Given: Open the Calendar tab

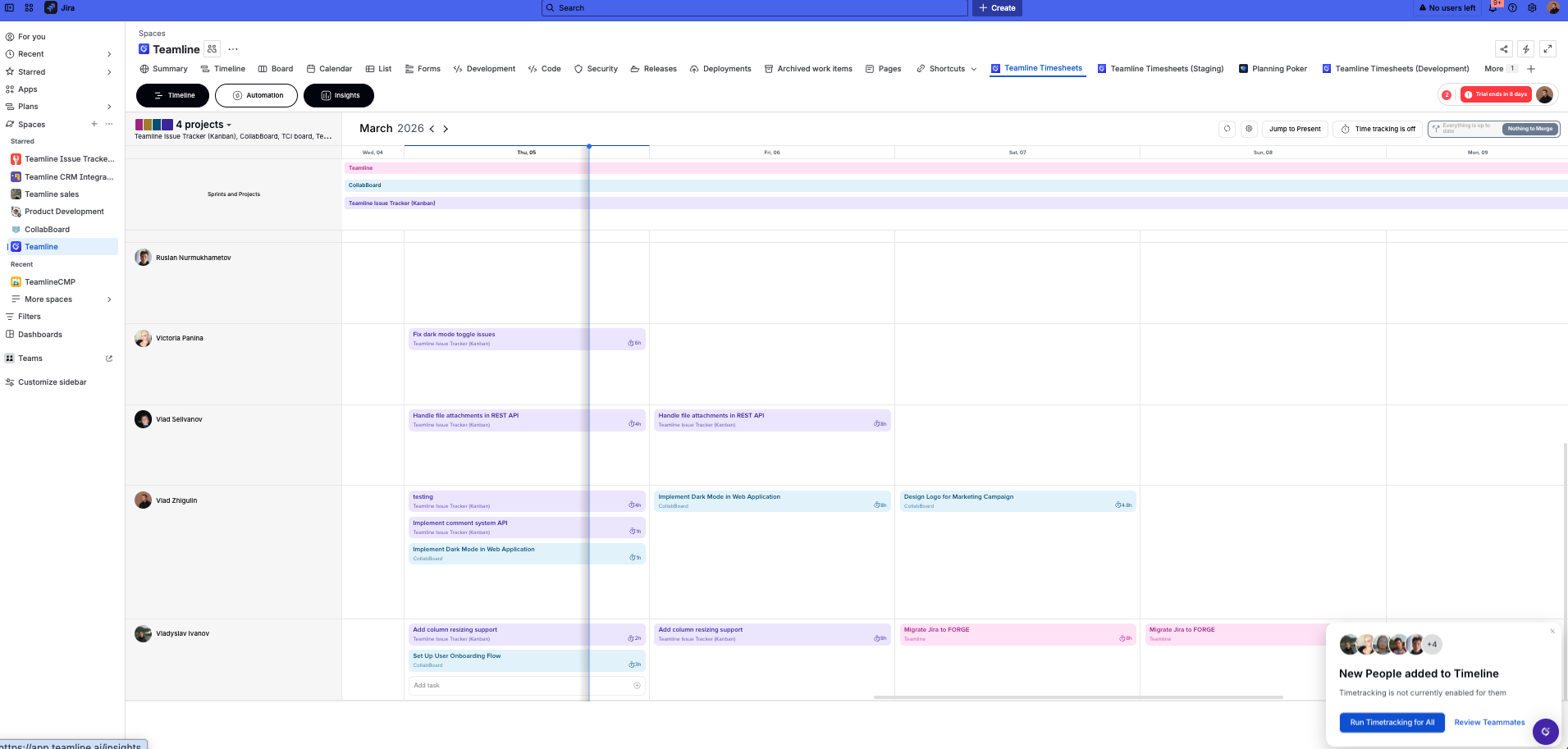Looking at the screenshot, I should click(329, 69).
